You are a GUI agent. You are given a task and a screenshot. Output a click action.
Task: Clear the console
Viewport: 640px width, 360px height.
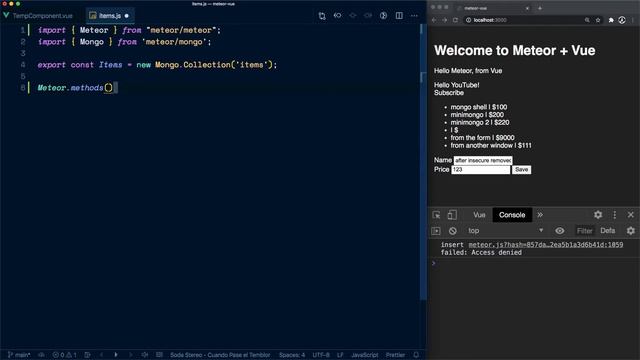453,231
